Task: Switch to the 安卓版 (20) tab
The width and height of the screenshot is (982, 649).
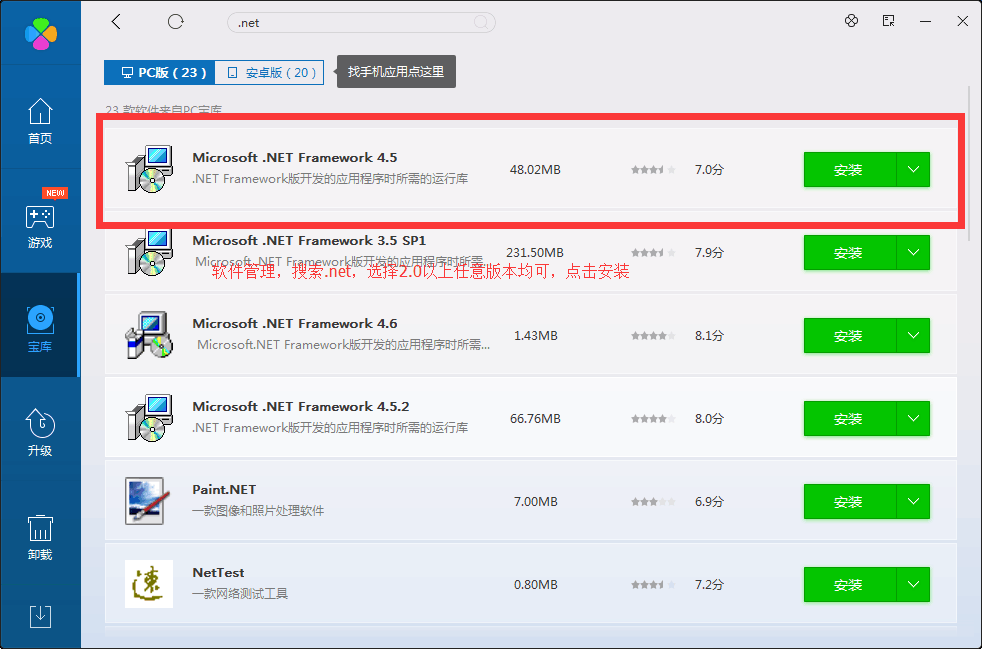Action: (x=270, y=72)
